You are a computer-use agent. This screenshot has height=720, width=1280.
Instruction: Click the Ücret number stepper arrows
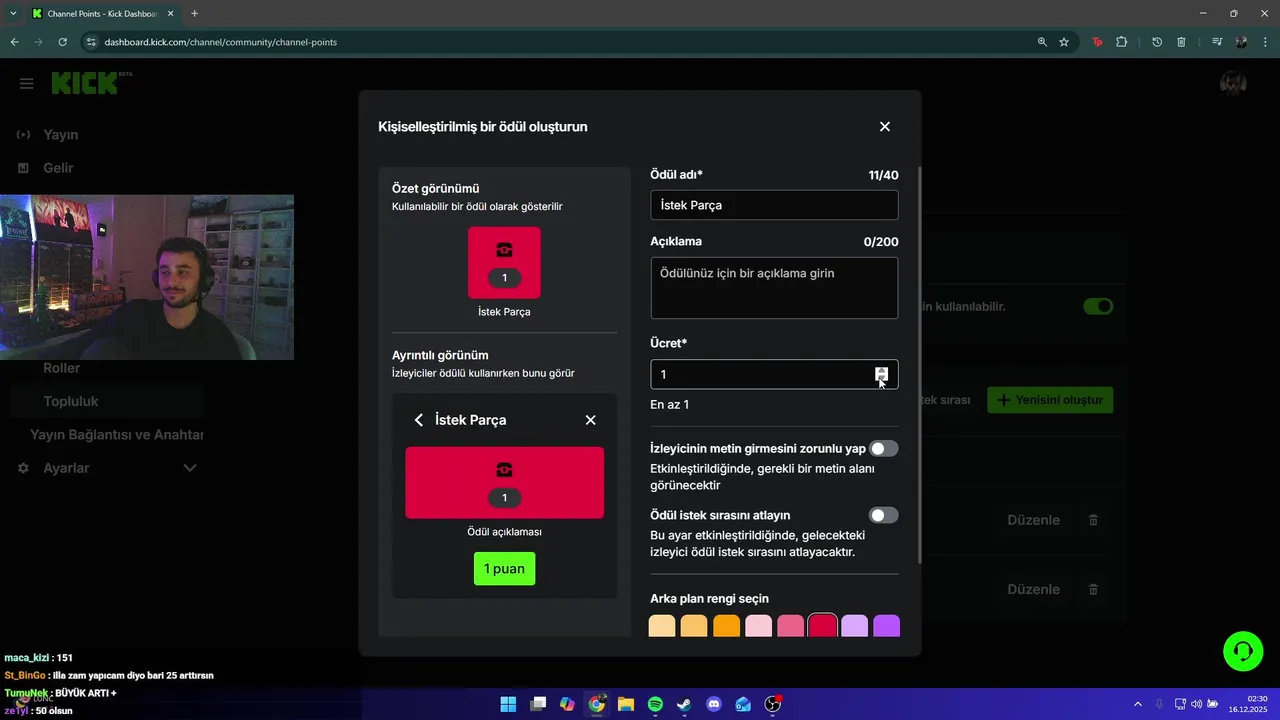point(881,374)
